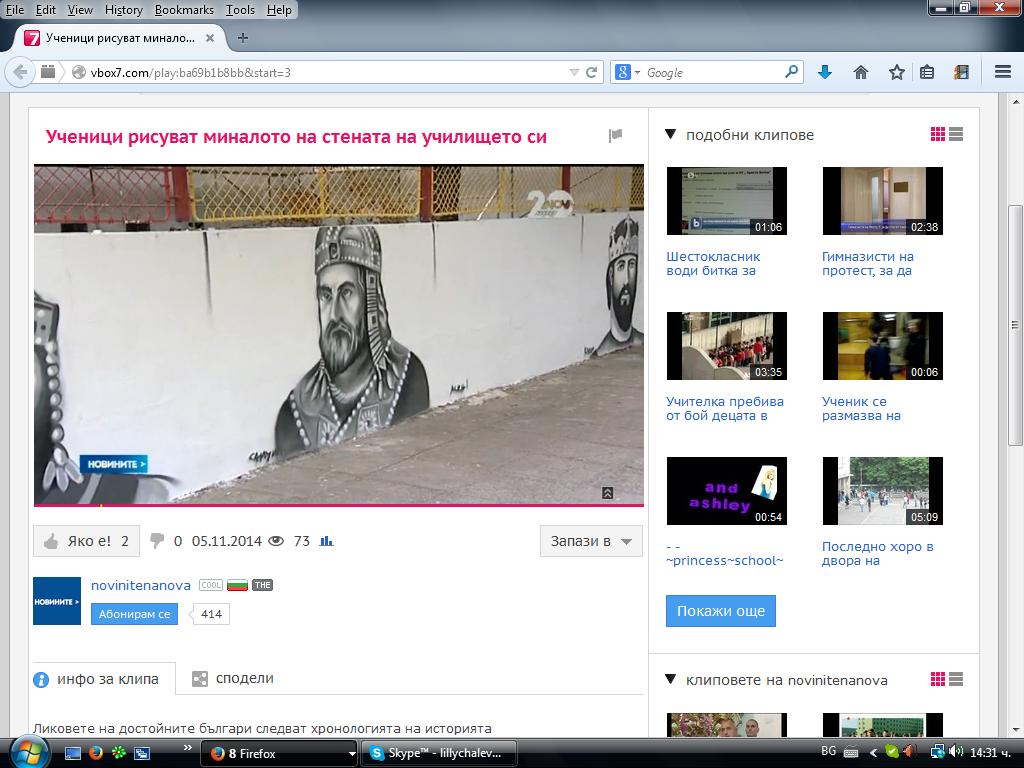Screen dimensions: 1024x768
Task: Click the Абонирам се subscribe button
Action: [135, 614]
